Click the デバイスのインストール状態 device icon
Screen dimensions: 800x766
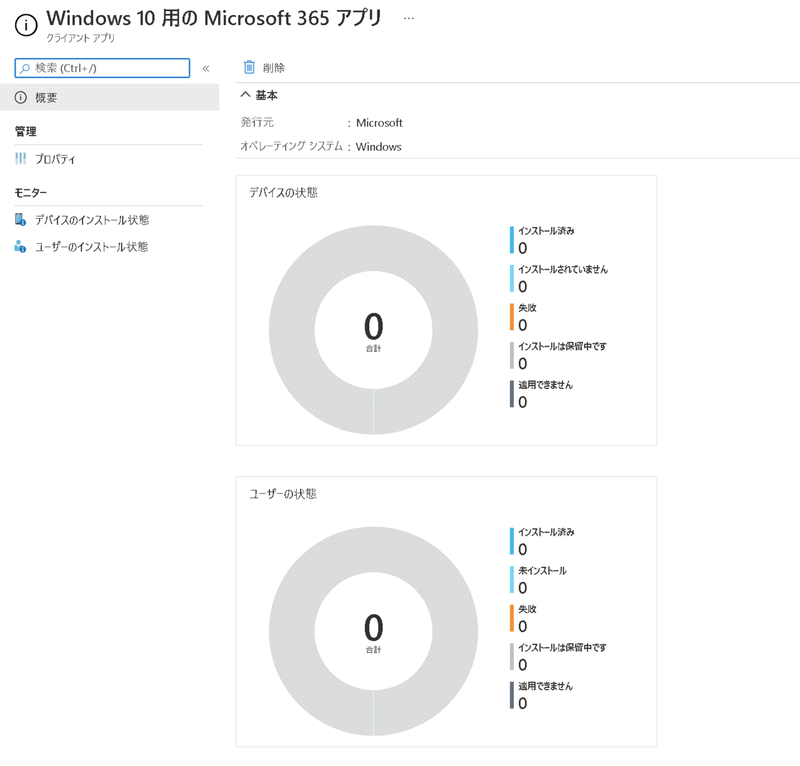click(20, 219)
